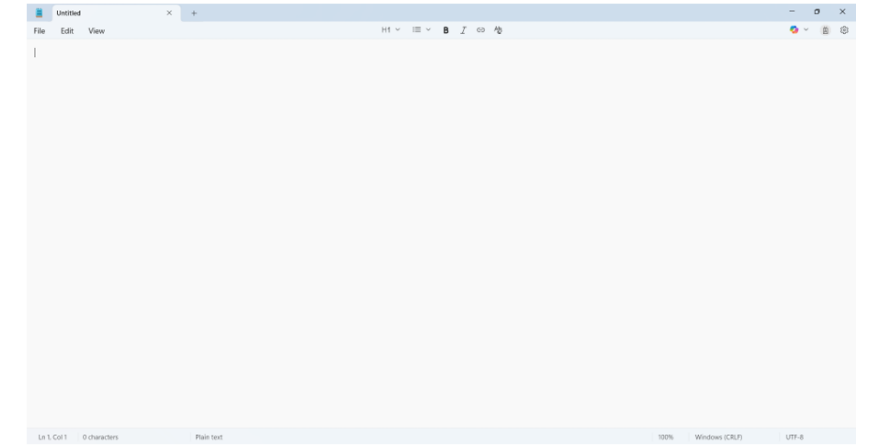This screenshot has height=445, width=871.
Task: Expand the chevron next to Copilot icon
Action: pyautogui.click(x=806, y=30)
